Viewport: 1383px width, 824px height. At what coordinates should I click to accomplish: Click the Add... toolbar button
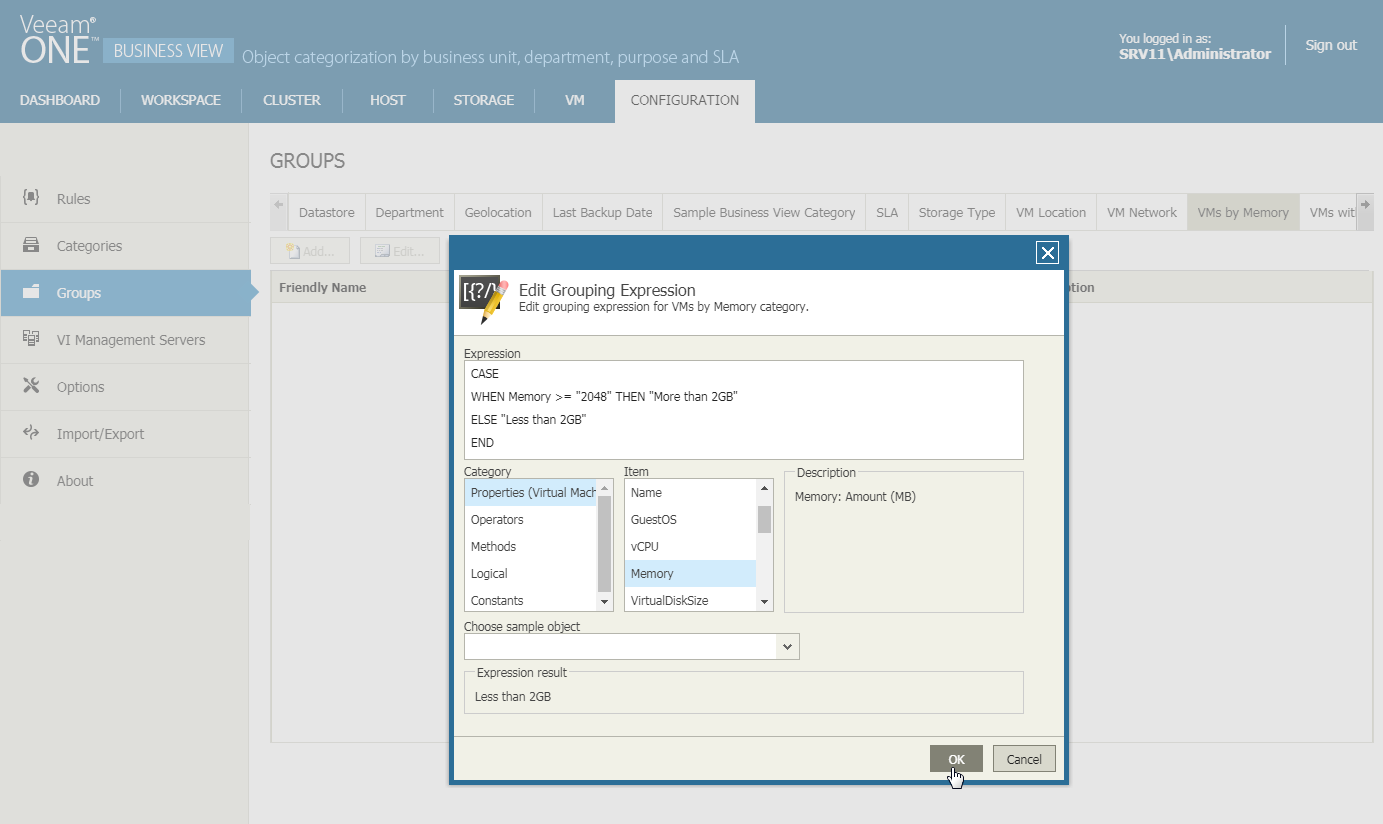coord(310,251)
